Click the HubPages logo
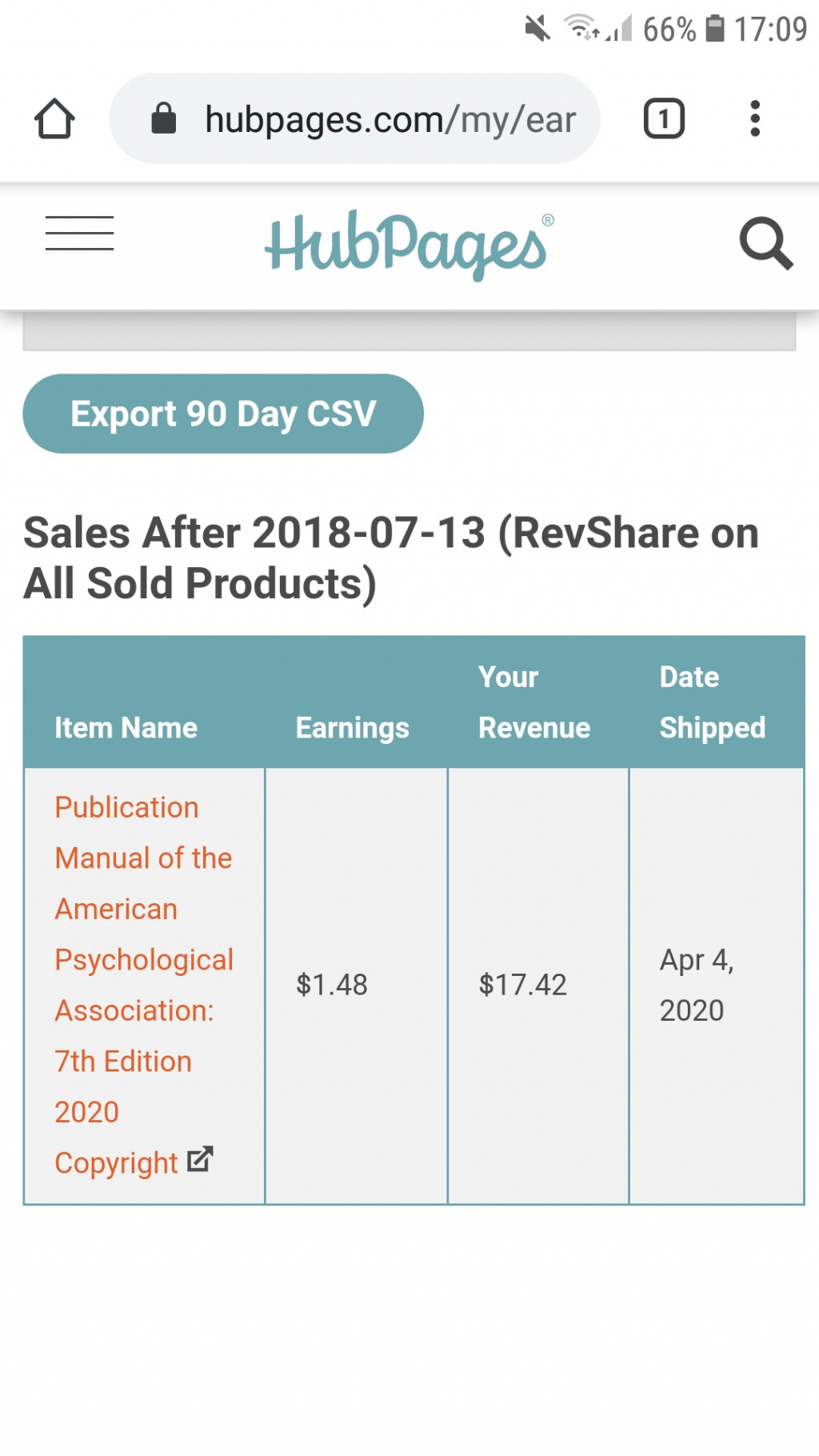Screen dimensions: 819x1456 409,244
